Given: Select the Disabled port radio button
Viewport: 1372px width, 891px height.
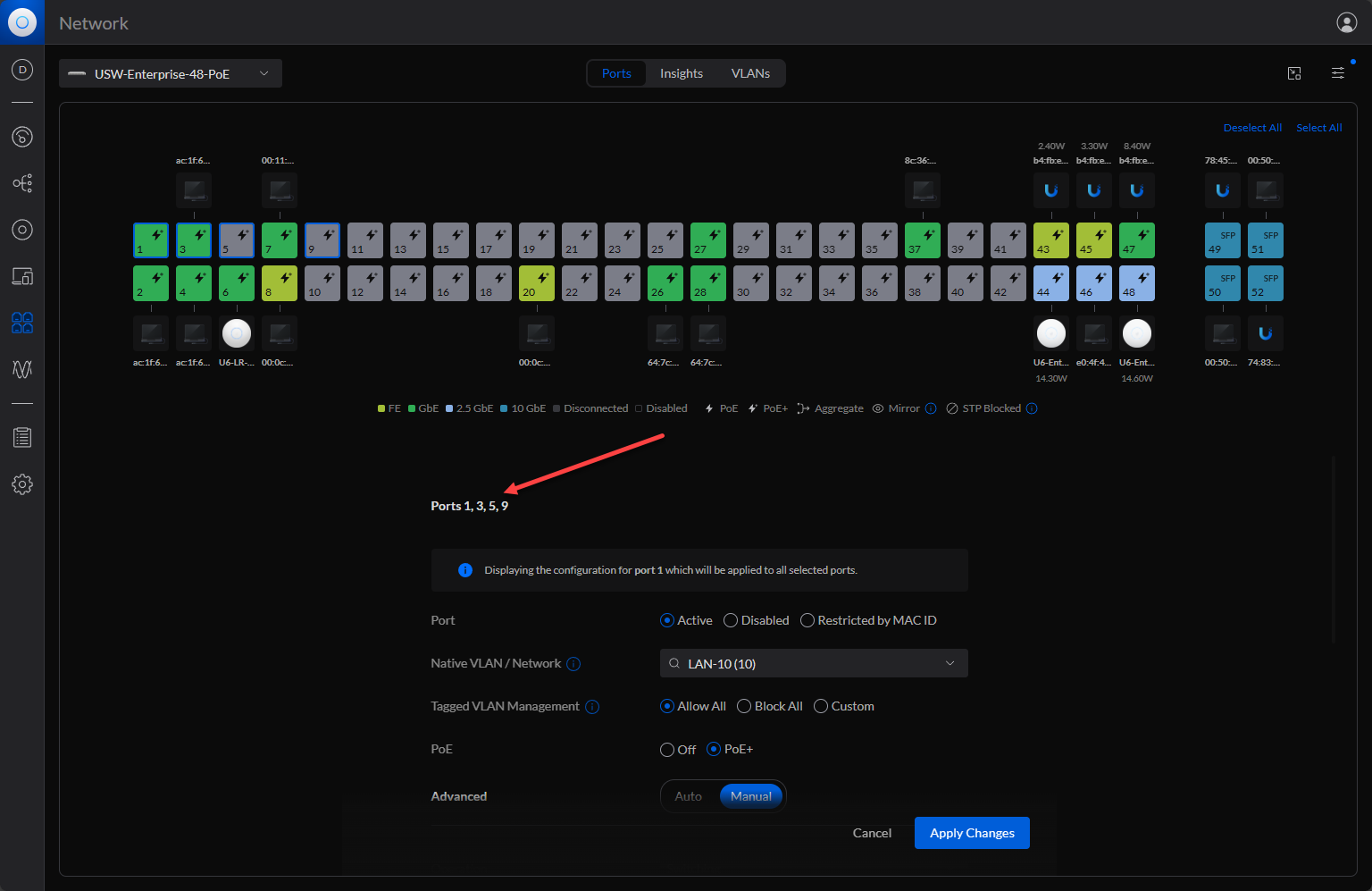Looking at the screenshot, I should click(731, 620).
